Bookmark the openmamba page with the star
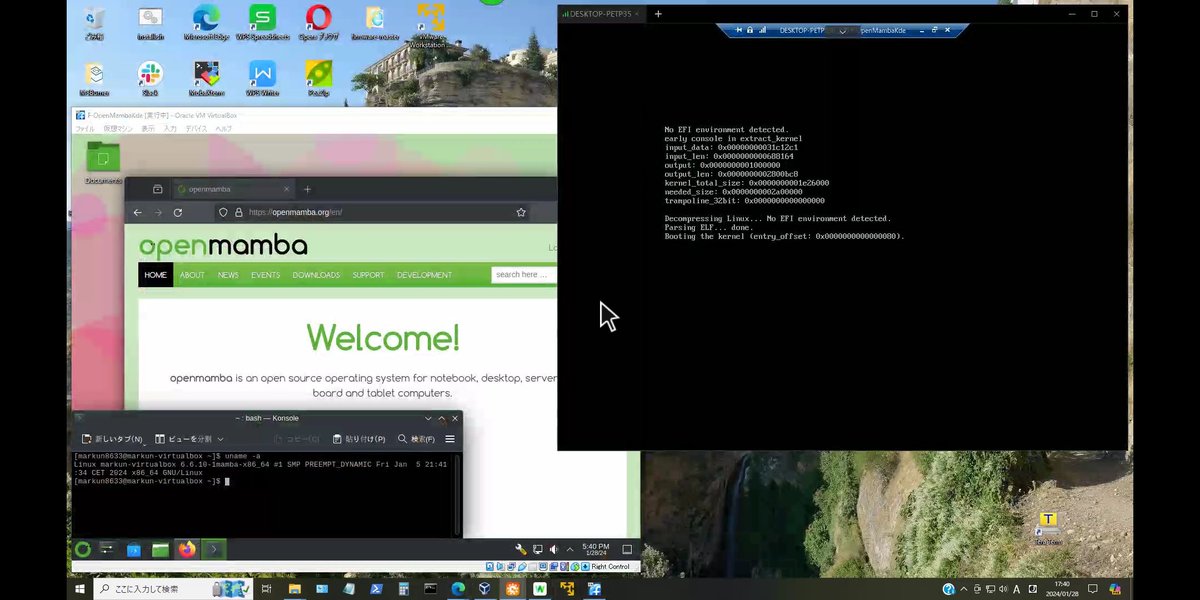Viewport: 1200px width, 600px height. coord(521,212)
